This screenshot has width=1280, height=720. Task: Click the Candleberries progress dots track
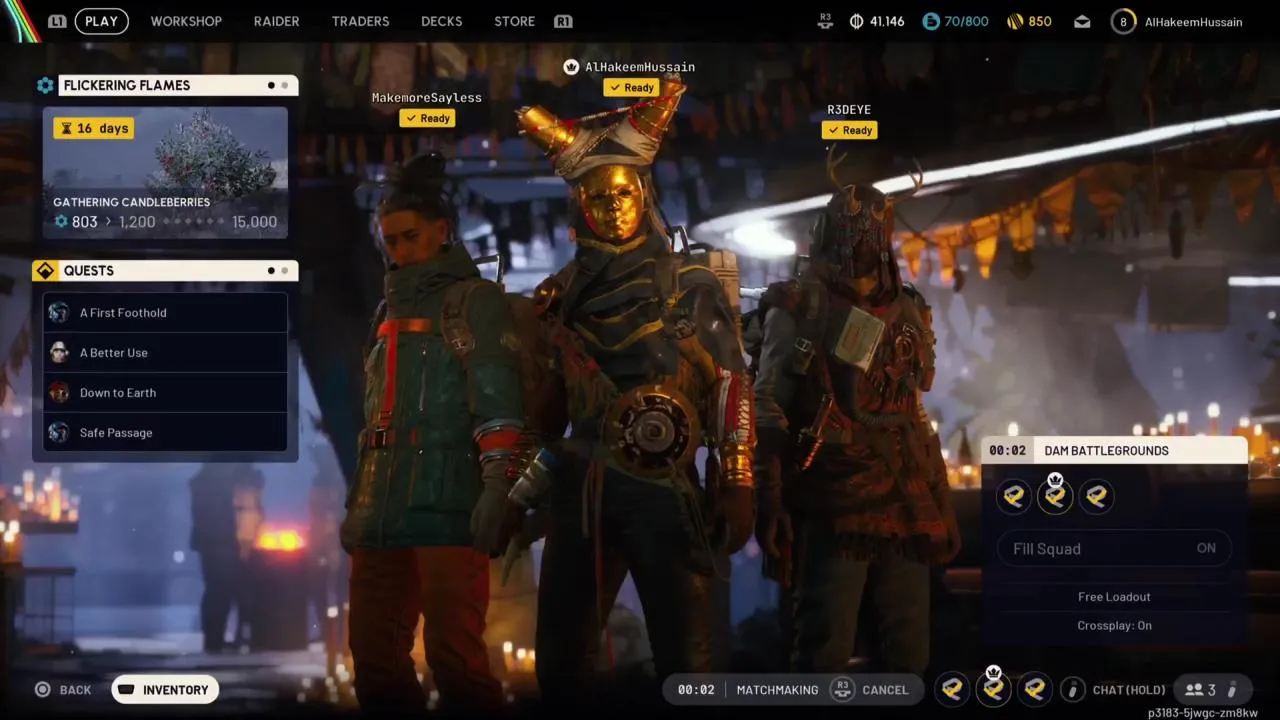pyautogui.click(x=193, y=222)
